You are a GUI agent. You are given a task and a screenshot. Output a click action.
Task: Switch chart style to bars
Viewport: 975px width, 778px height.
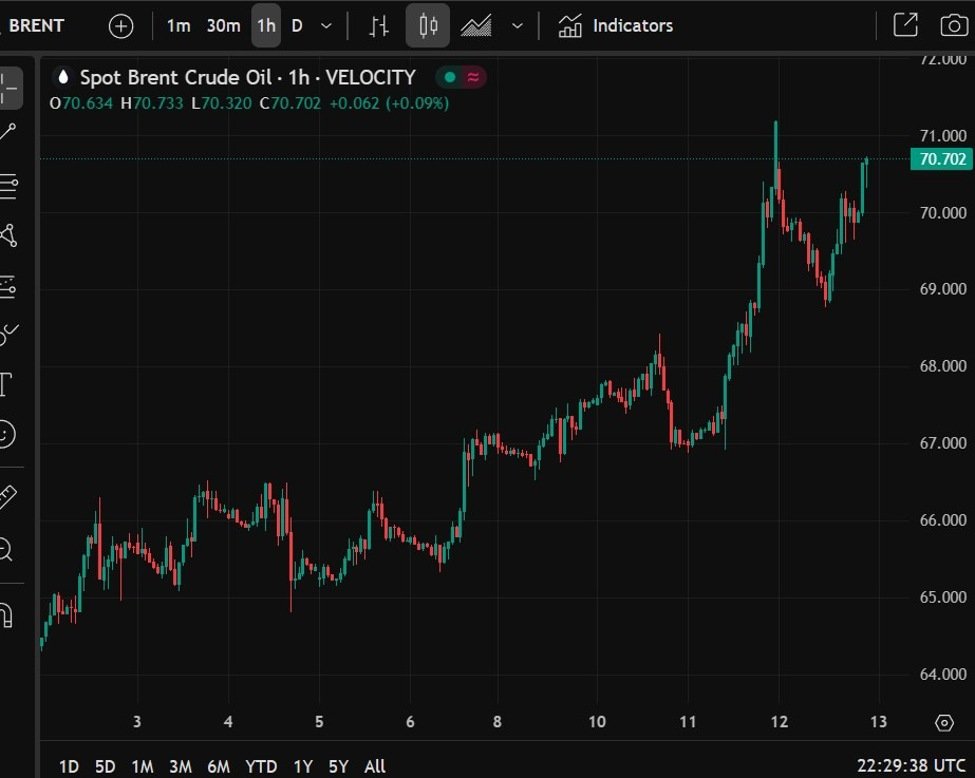(x=378, y=26)
